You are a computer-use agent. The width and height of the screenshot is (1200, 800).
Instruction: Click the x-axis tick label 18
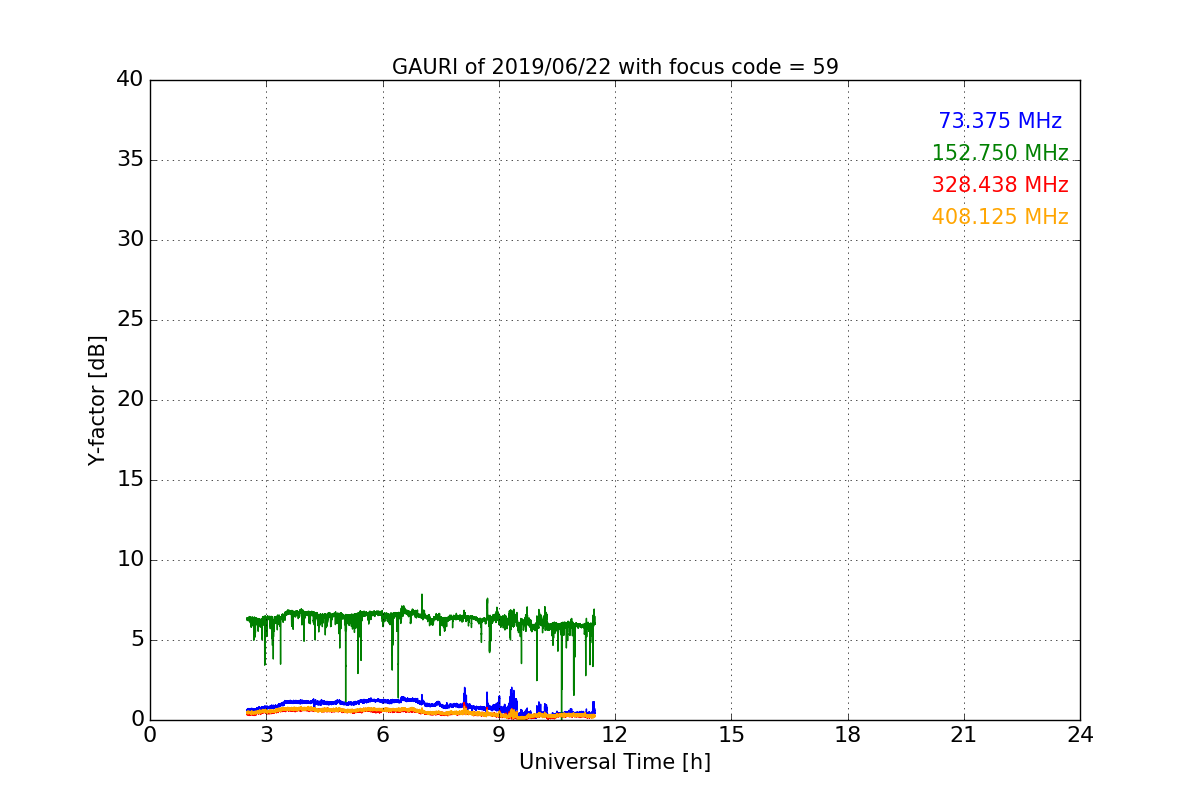point(848,735)
